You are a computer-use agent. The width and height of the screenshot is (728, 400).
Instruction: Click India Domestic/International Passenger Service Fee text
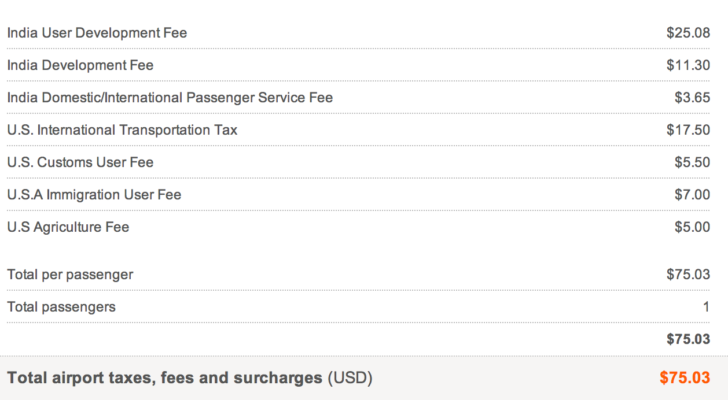pyautogui.click(x=170, y=98)
